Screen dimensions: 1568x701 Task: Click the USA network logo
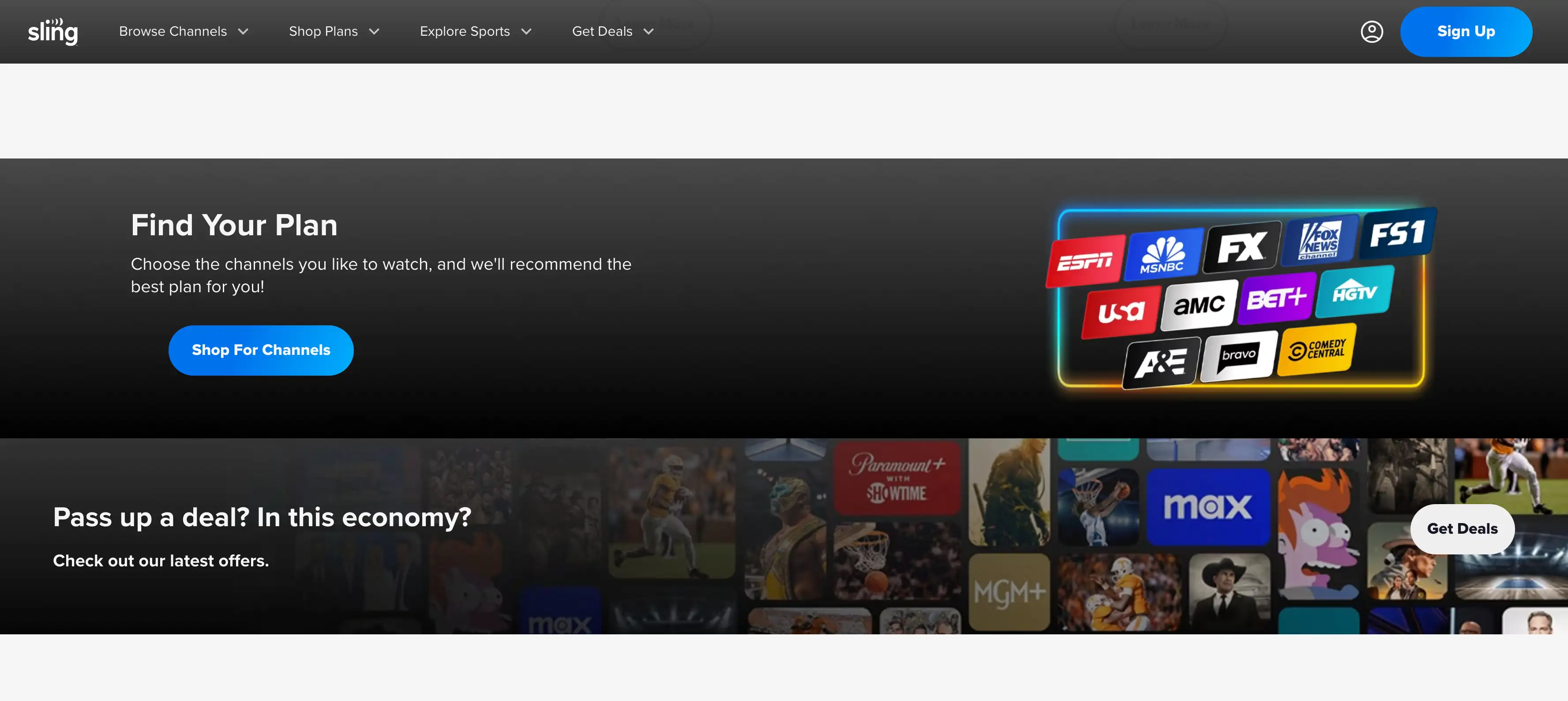(x=1121, y=313)
